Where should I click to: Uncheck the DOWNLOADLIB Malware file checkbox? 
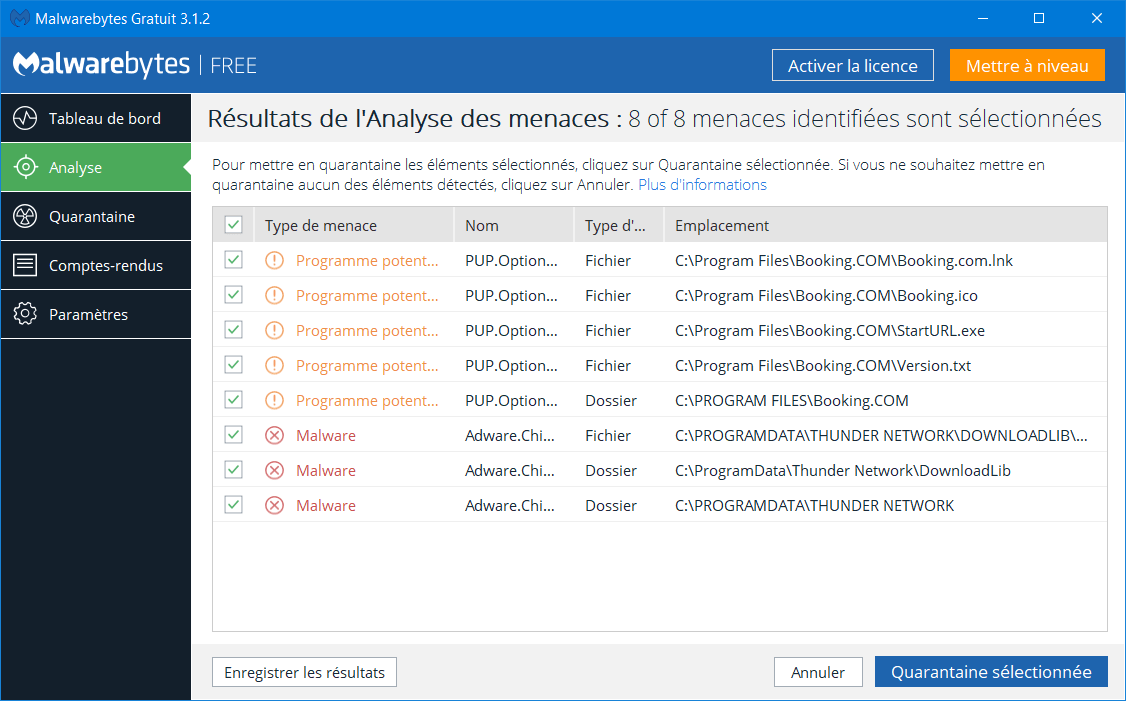click(x=233, y=435)
